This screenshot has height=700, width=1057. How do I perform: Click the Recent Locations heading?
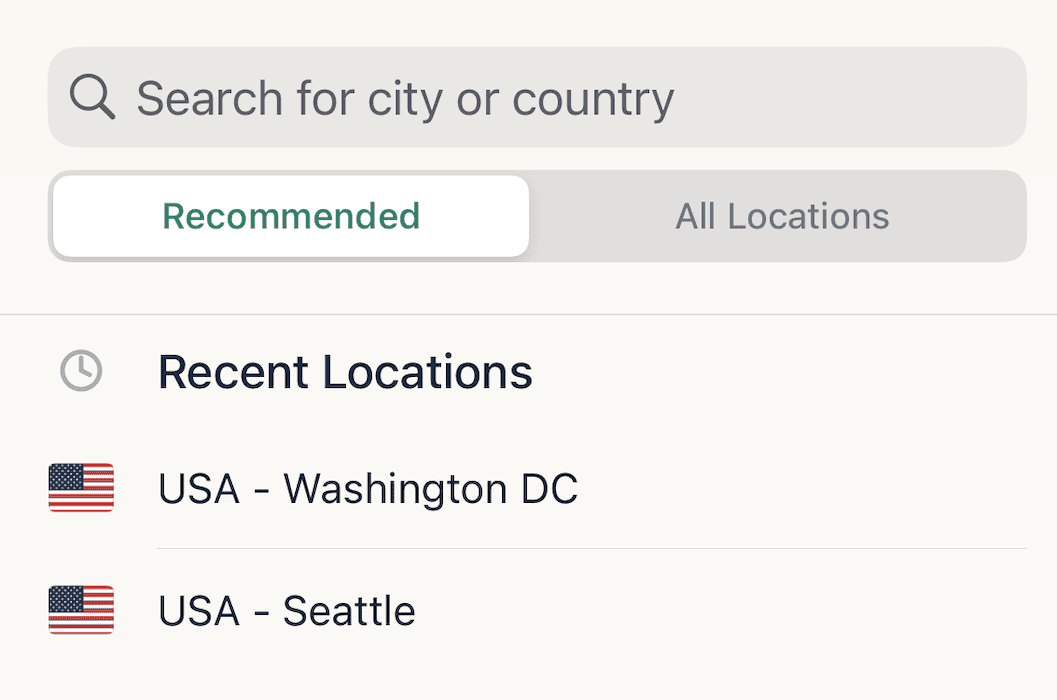(345, 372)
